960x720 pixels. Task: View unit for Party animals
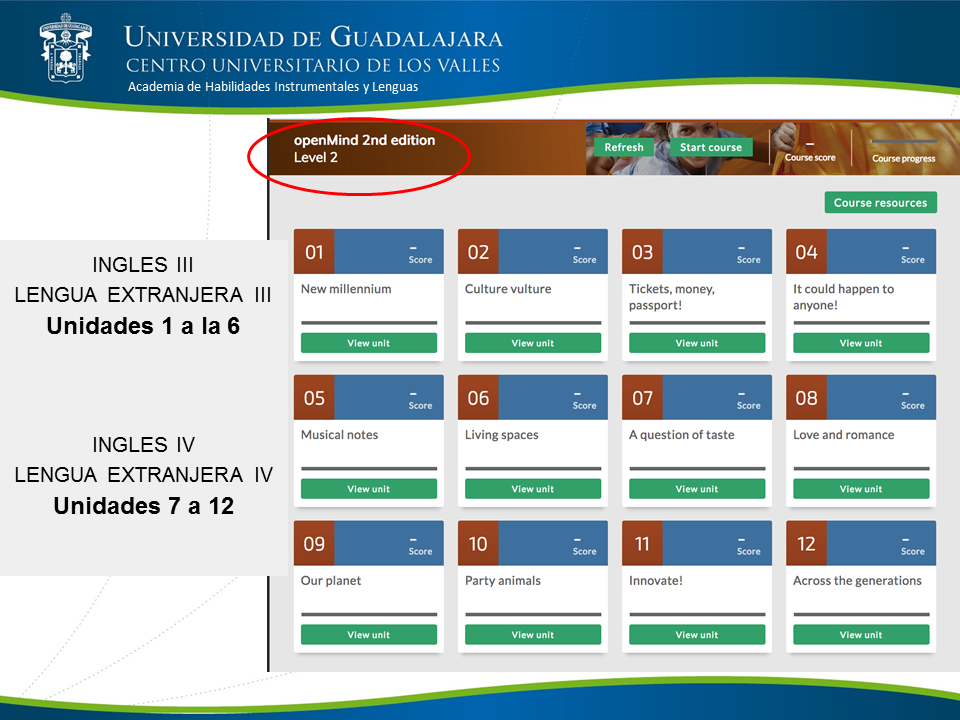pyautogui.click(x=533, y=634)
